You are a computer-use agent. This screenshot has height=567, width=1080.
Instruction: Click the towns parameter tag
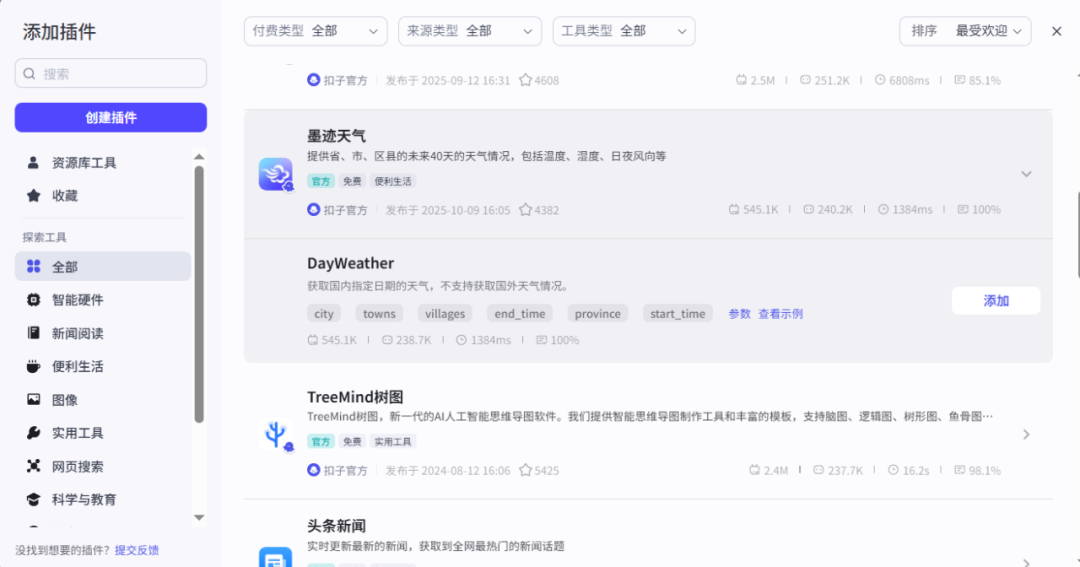(380, 313)
